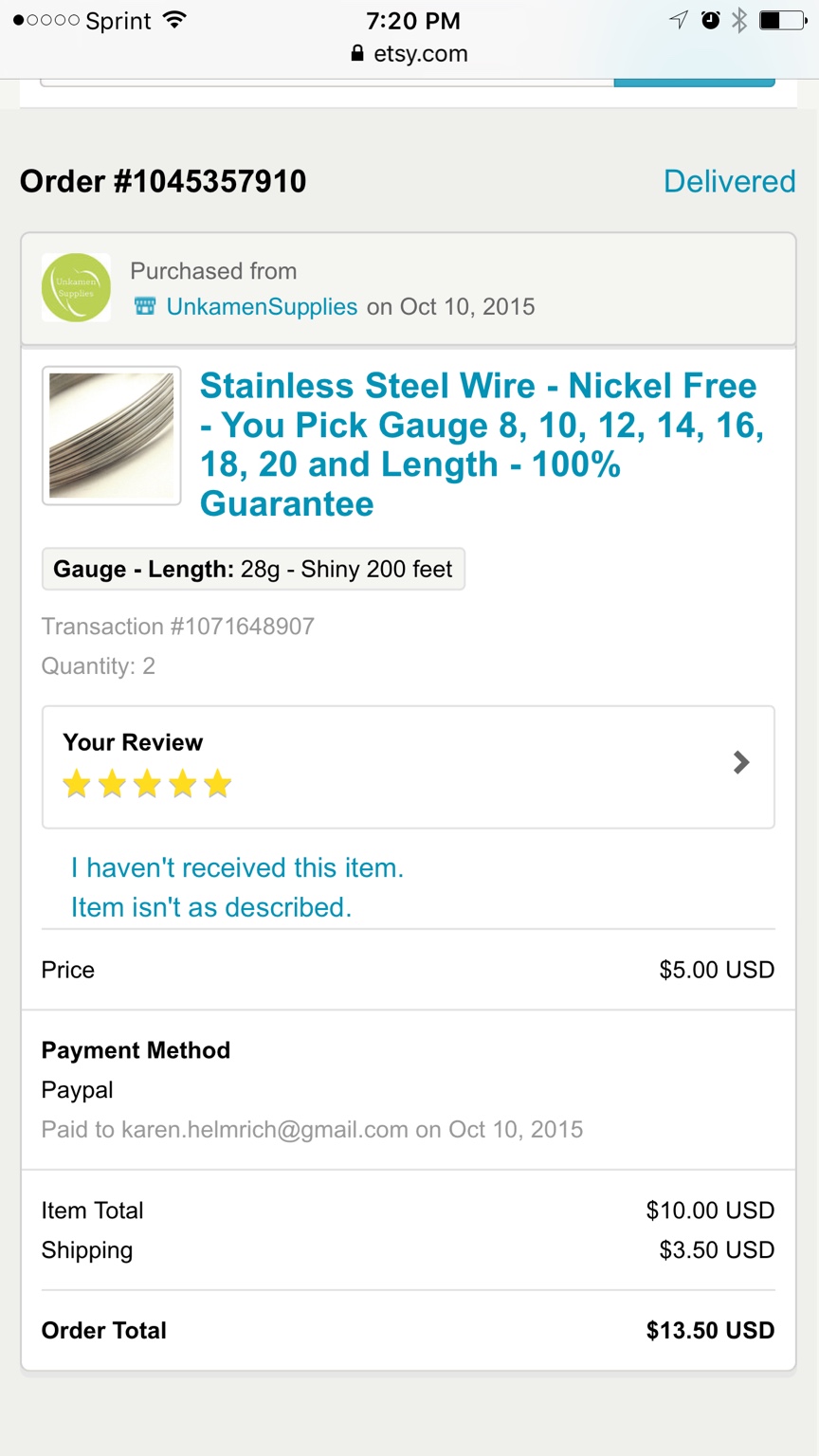819x1456 pixels.
Task: Tap the Wi-Fi icon in status bar
Action: pos(173,20)
